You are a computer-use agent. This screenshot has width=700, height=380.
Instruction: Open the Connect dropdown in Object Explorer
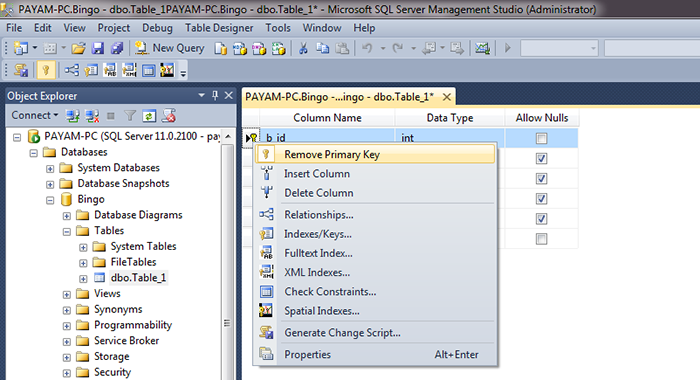(35, 115)
